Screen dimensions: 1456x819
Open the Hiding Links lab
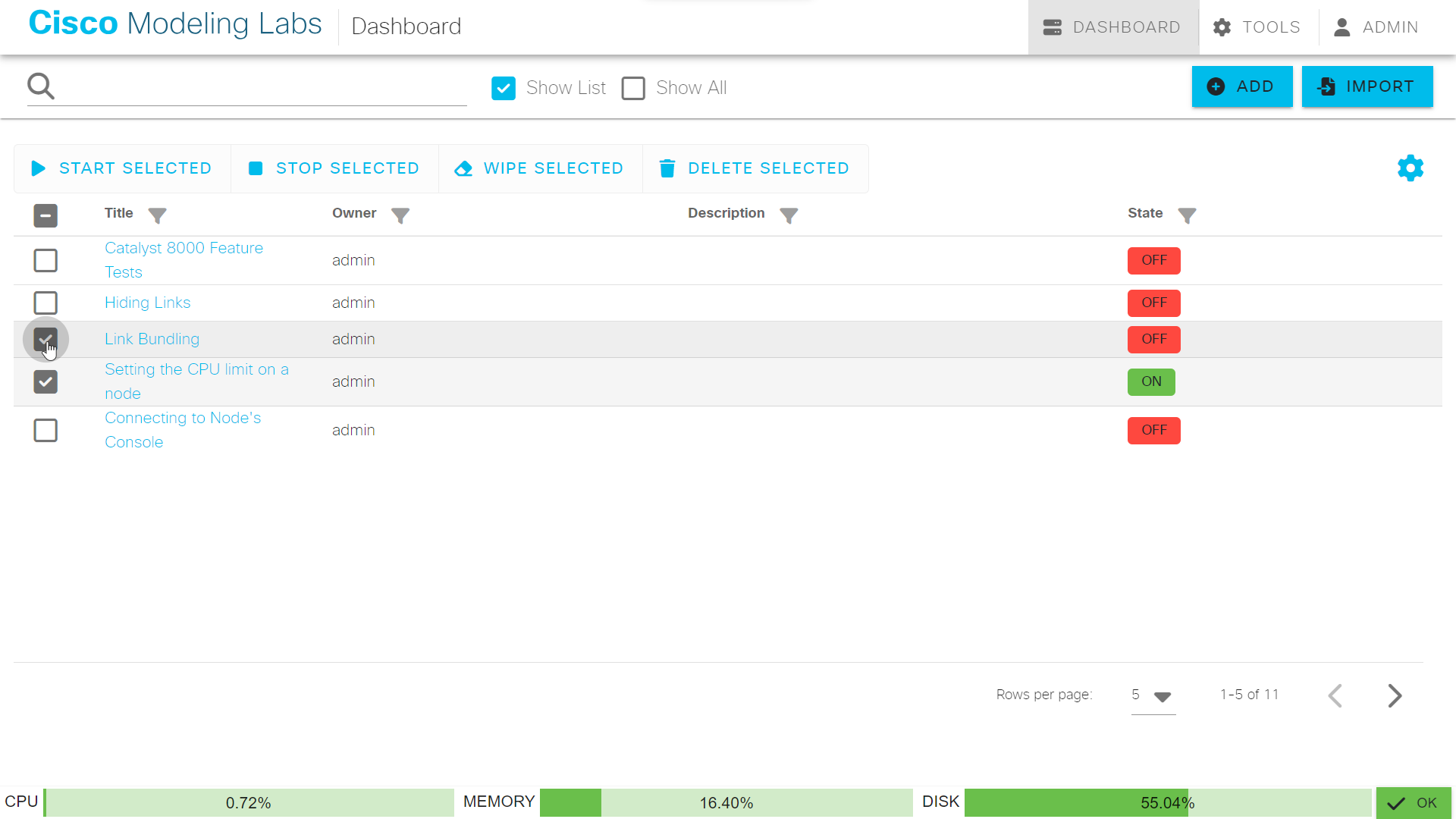pos(147,303)
